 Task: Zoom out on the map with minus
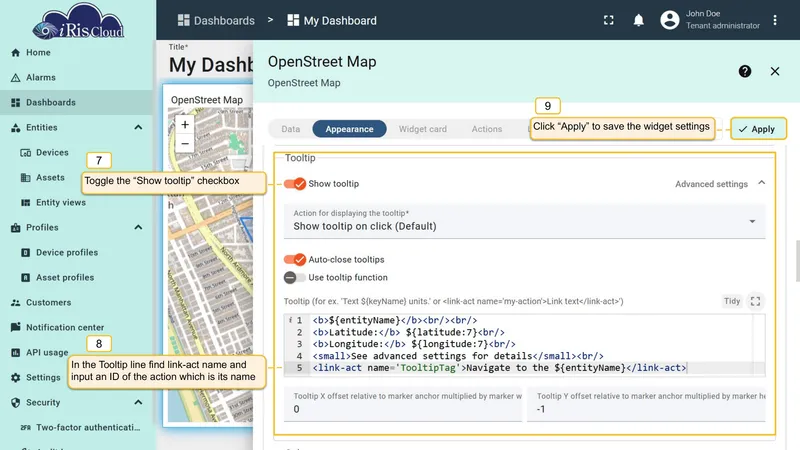(185, 143)
